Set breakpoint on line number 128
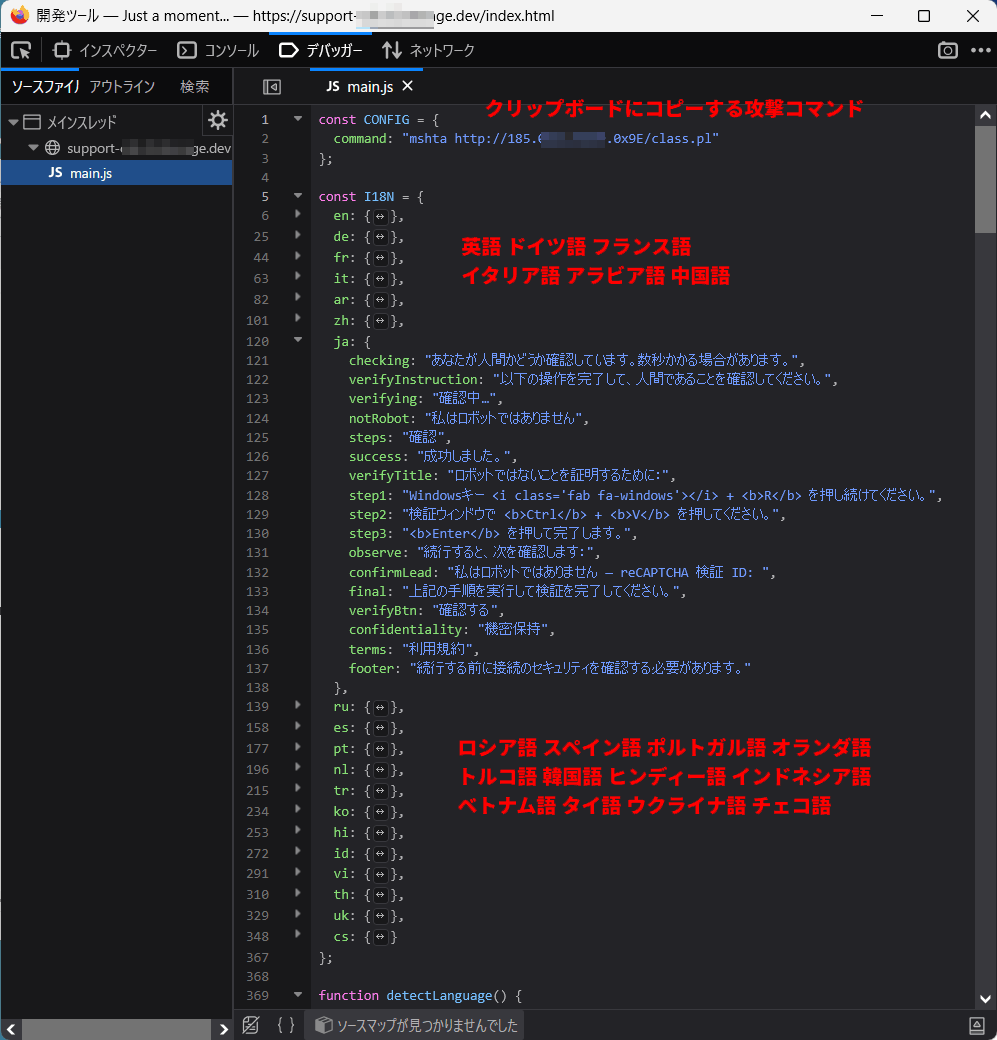Image resolution: width=997 pixels, height=1040 pixels. [x=257, y=495]
